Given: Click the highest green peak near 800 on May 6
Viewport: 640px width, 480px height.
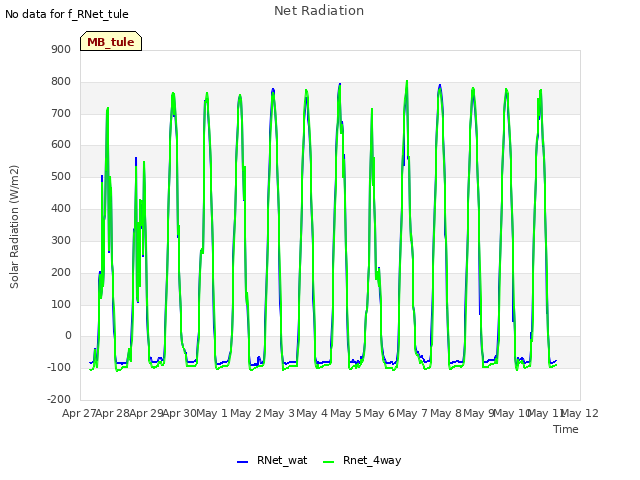Looking at the screenshot, I should click(407, 81).
